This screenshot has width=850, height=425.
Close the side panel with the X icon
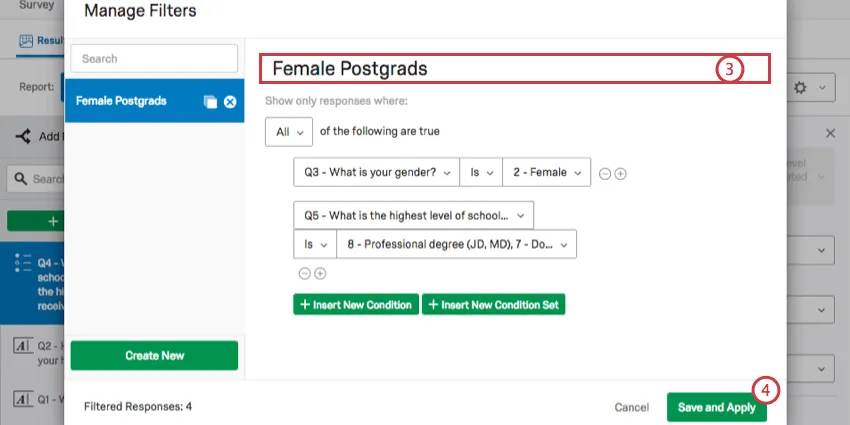tap(830, 133)
